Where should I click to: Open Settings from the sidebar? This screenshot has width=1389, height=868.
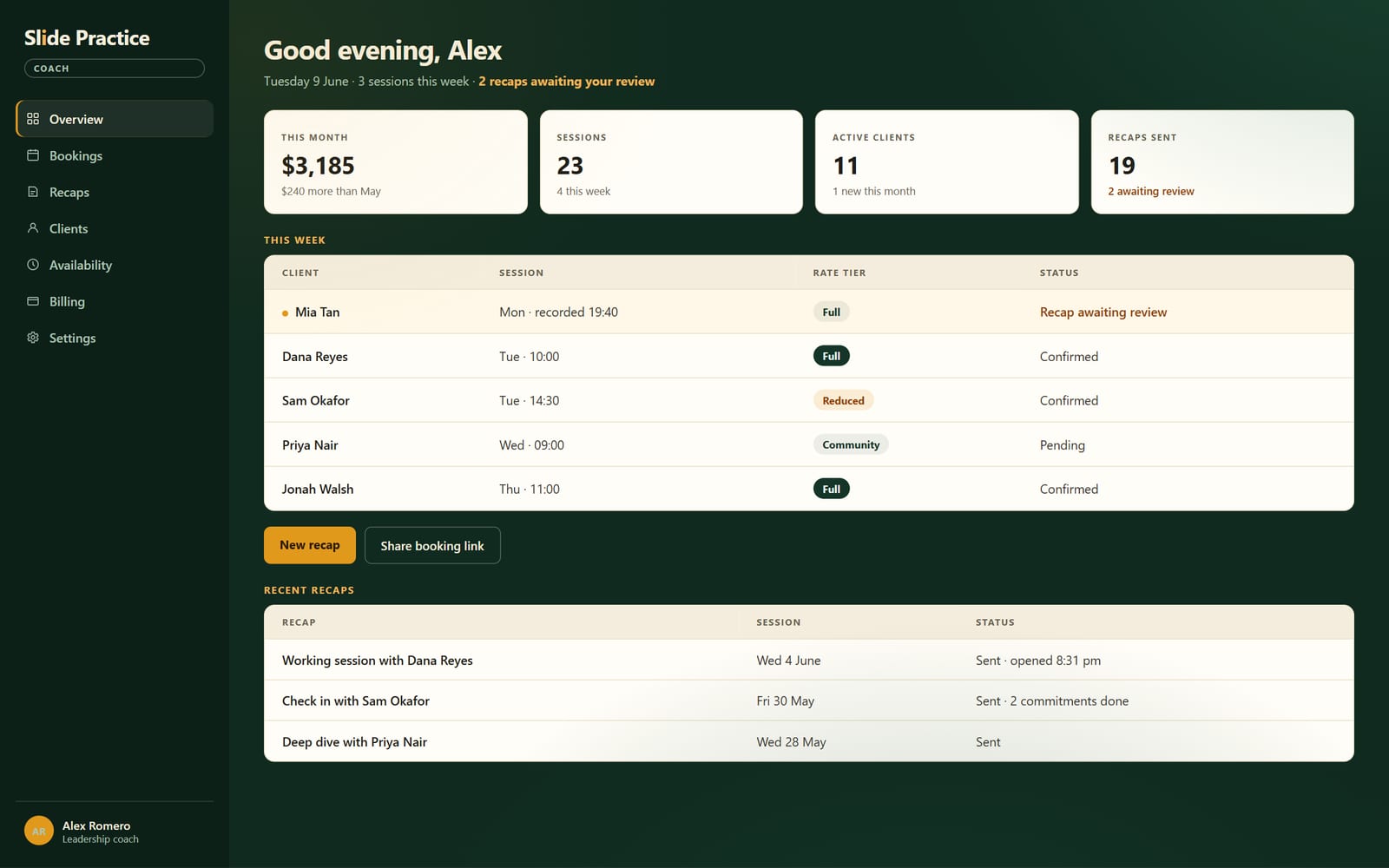coord(115,338)
